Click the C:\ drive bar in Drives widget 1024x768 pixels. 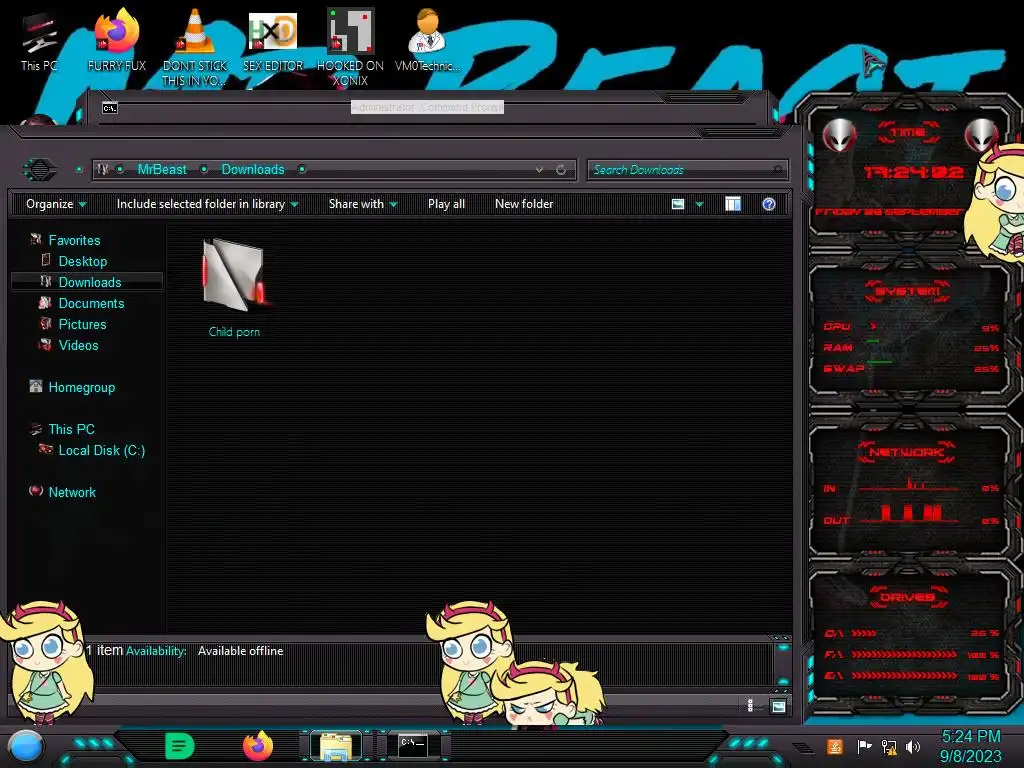(912, 633)
